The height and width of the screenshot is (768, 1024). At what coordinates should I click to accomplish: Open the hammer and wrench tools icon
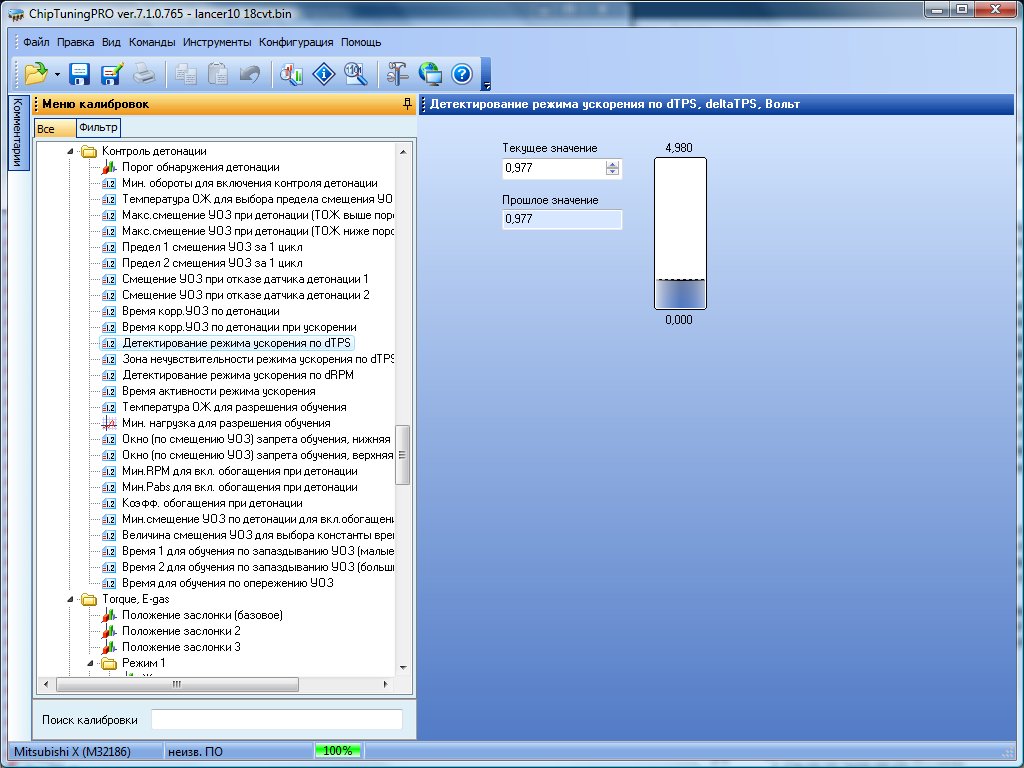pos(398,73)
